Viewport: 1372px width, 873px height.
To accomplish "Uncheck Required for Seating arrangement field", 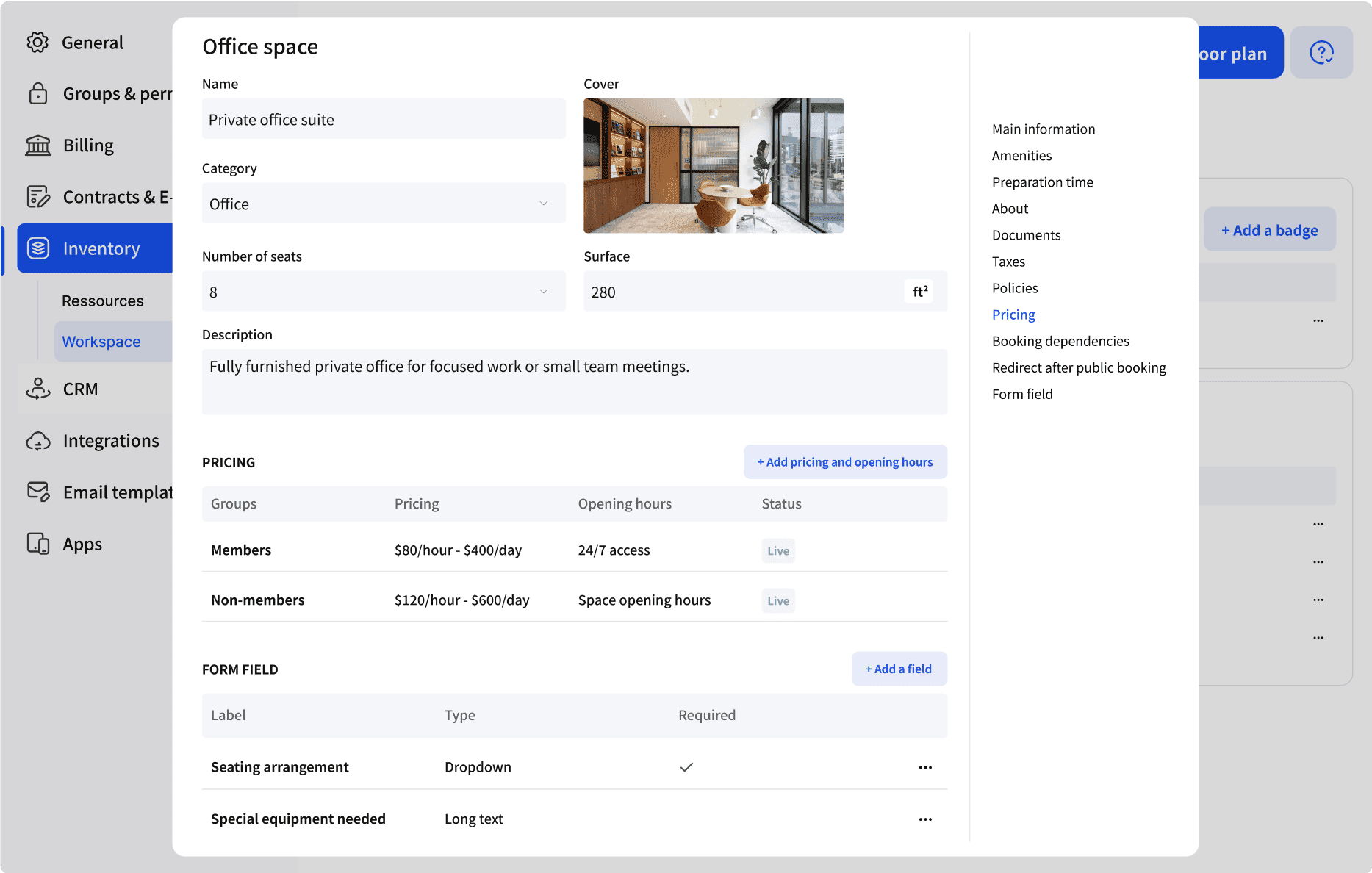I will pos(686,766).
